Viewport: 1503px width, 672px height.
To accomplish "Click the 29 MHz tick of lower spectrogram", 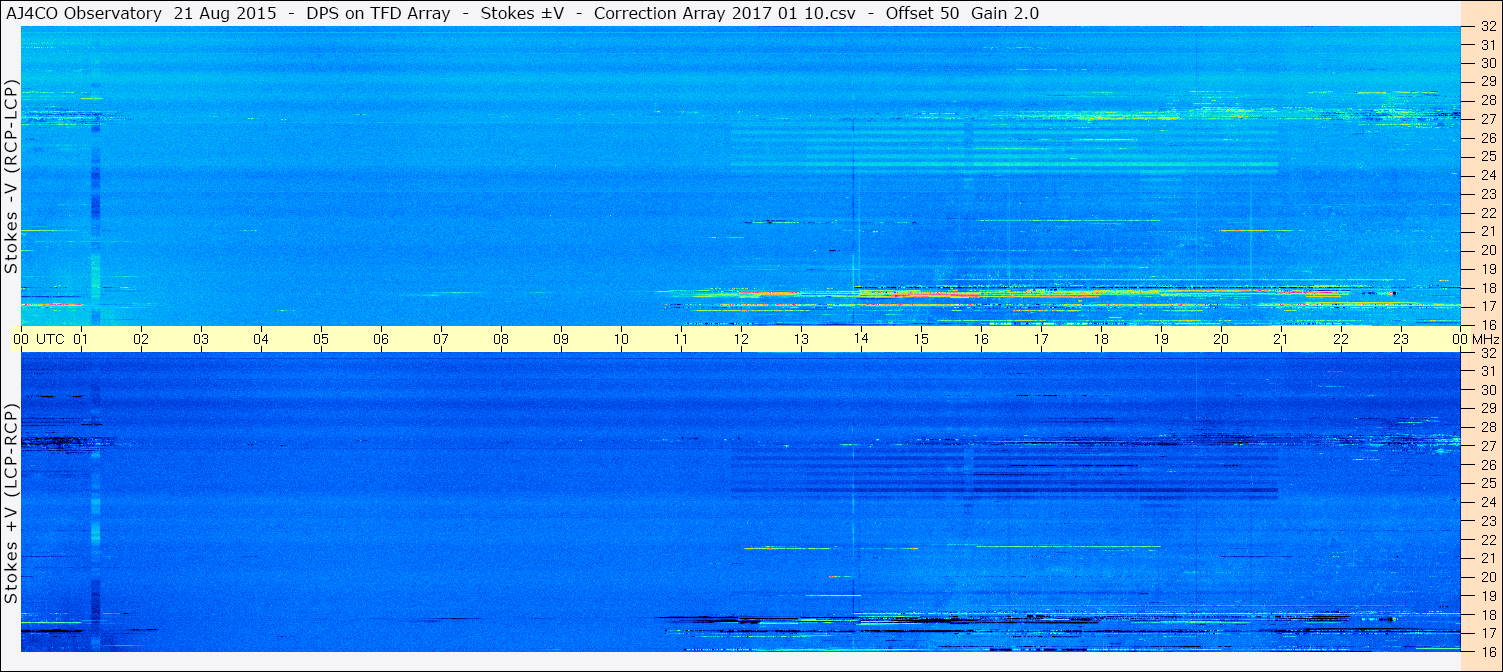I will coord(1487,409).
